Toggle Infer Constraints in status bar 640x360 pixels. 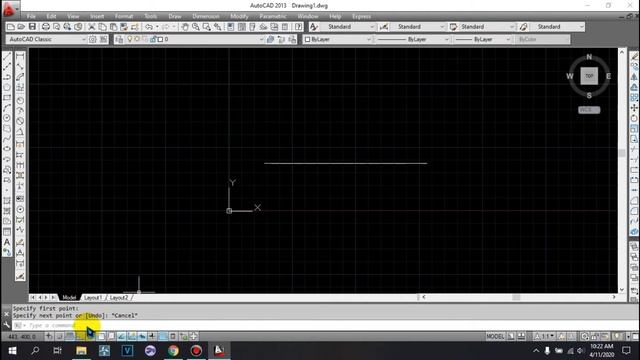pos(49,336)
